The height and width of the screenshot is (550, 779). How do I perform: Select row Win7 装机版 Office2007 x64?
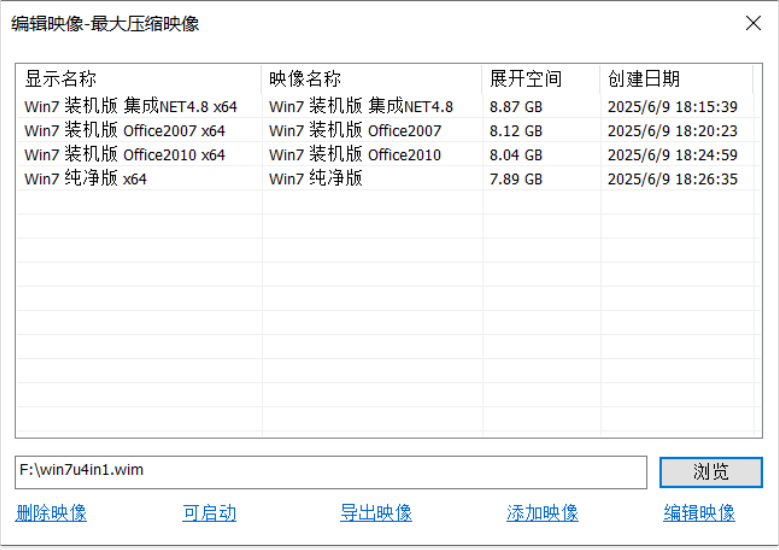389,131
